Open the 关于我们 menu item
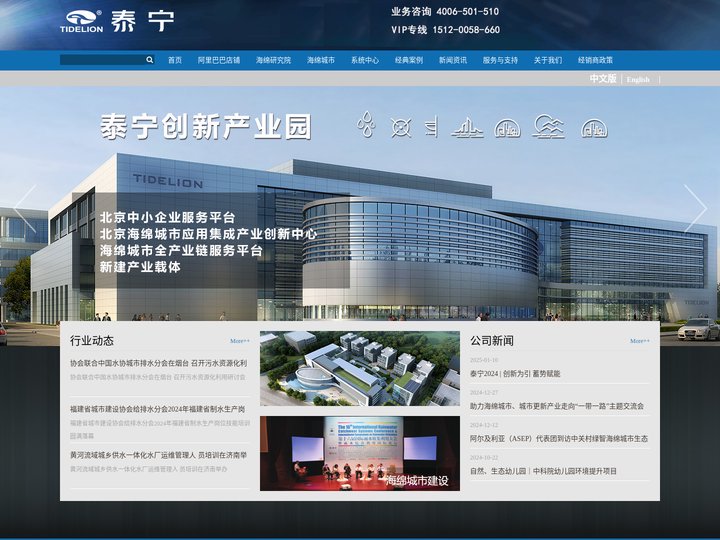Viewport: 720px width, 540px height. click(548, 60)
